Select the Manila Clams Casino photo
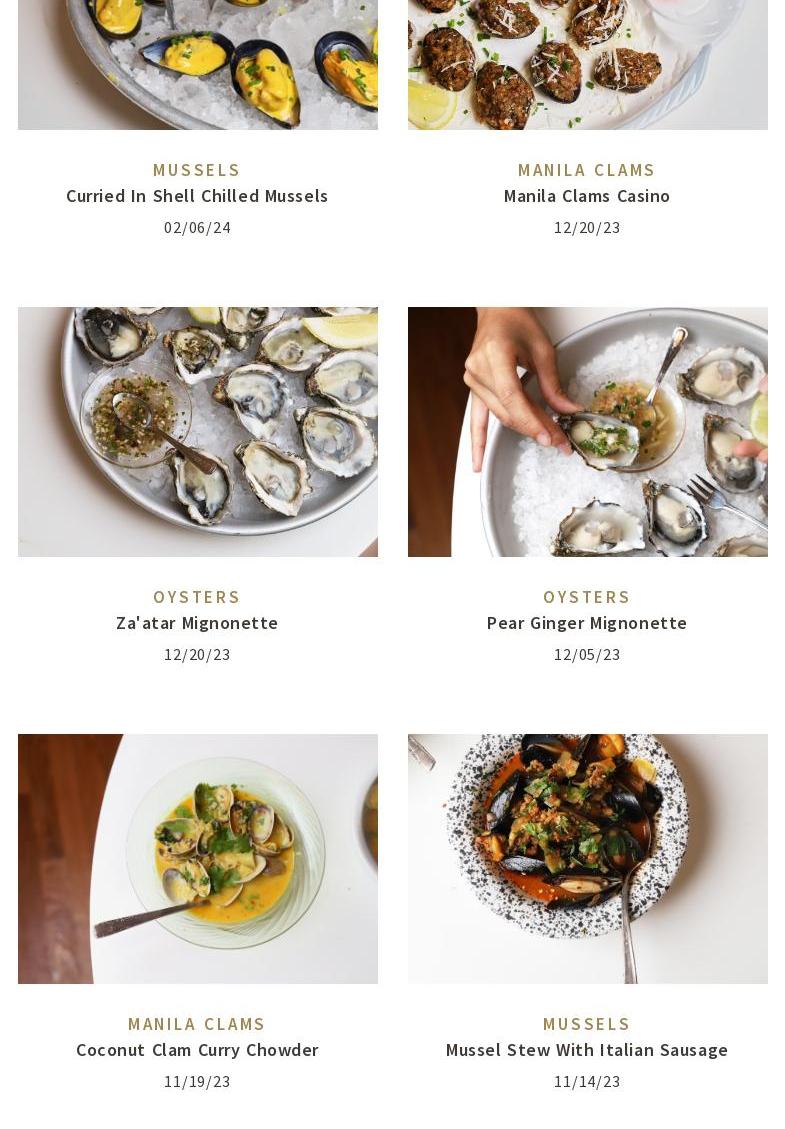The height and width of the screenshot is (1129, 785). click(x=587, y=65)
